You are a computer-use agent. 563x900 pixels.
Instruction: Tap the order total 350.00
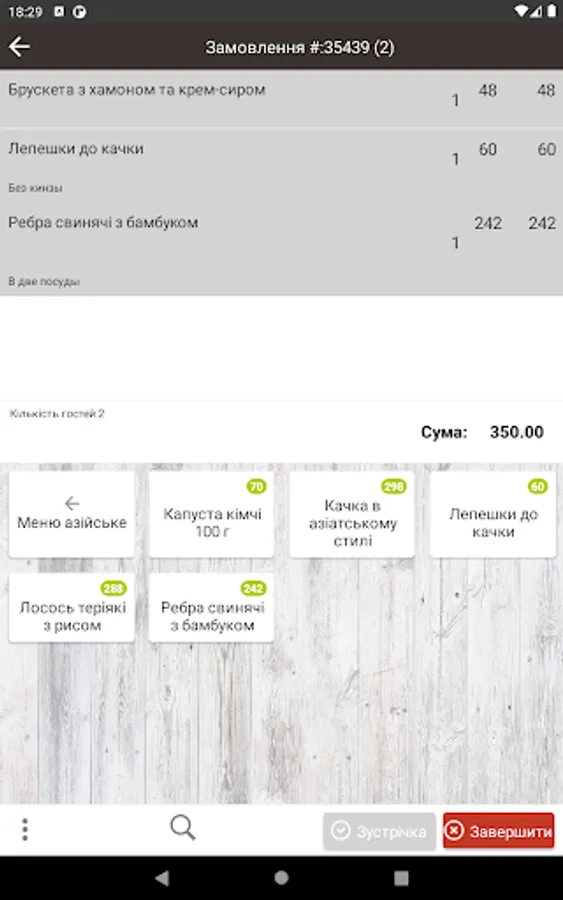517,432
